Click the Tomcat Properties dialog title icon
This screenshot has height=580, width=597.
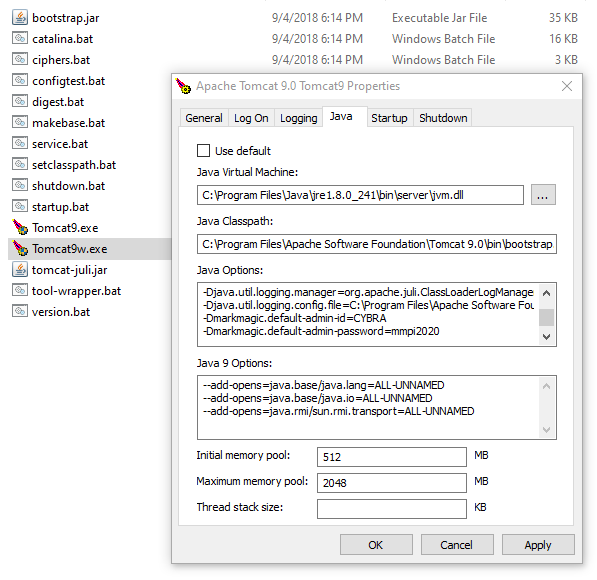pos(183,86)
